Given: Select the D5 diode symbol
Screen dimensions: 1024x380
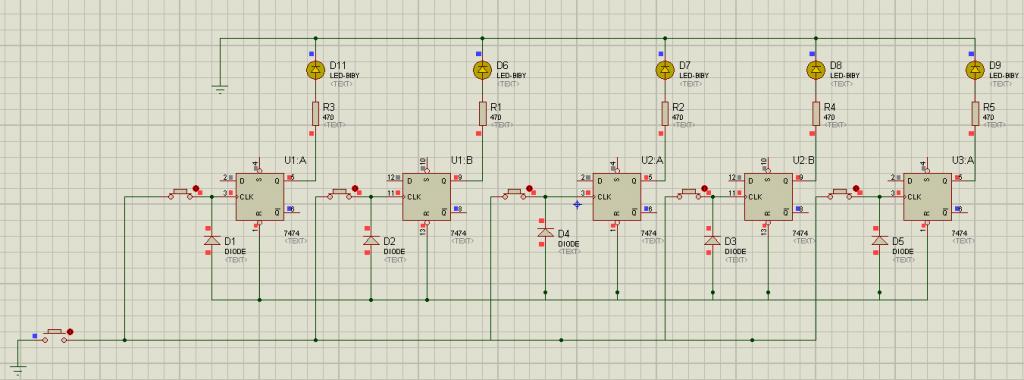Looking at the screenshot, I should (879, 240).
